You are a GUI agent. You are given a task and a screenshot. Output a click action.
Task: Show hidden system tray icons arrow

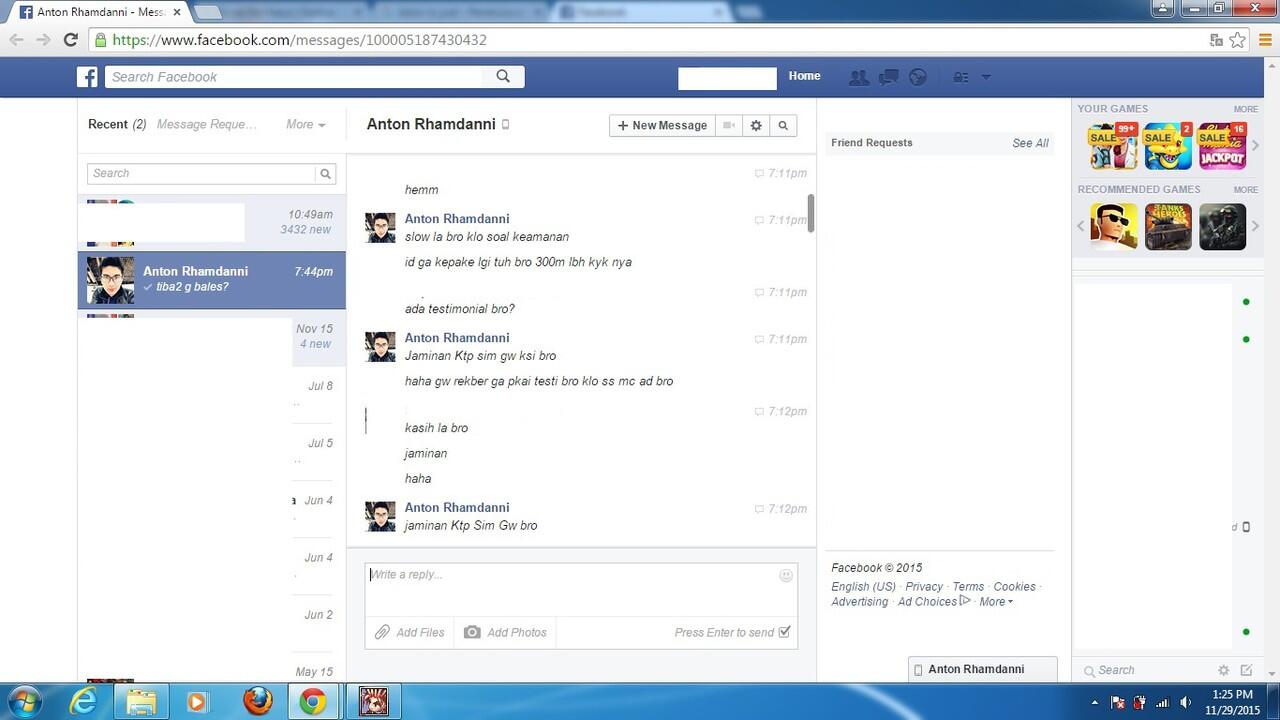point(1094,702)
